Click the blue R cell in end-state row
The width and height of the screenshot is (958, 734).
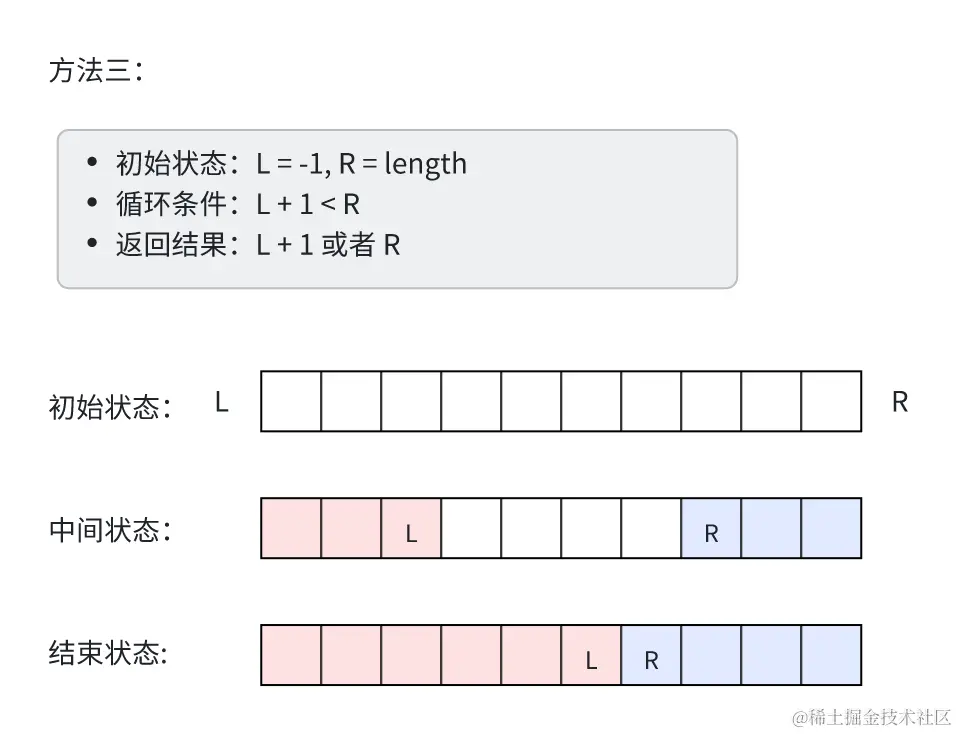click(651, 655)
